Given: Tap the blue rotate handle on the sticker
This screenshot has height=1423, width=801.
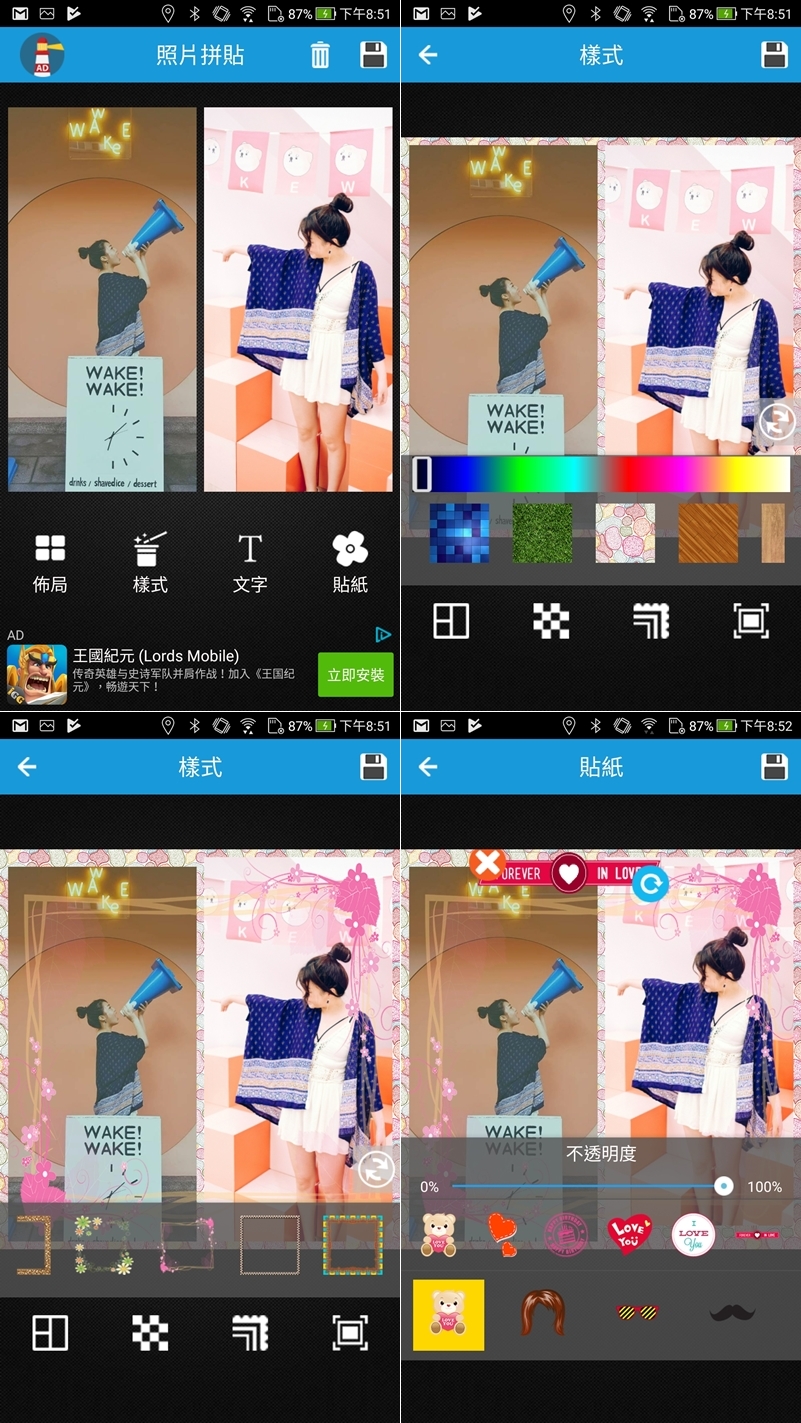Looking at the screenshot, I should point(650,884).
